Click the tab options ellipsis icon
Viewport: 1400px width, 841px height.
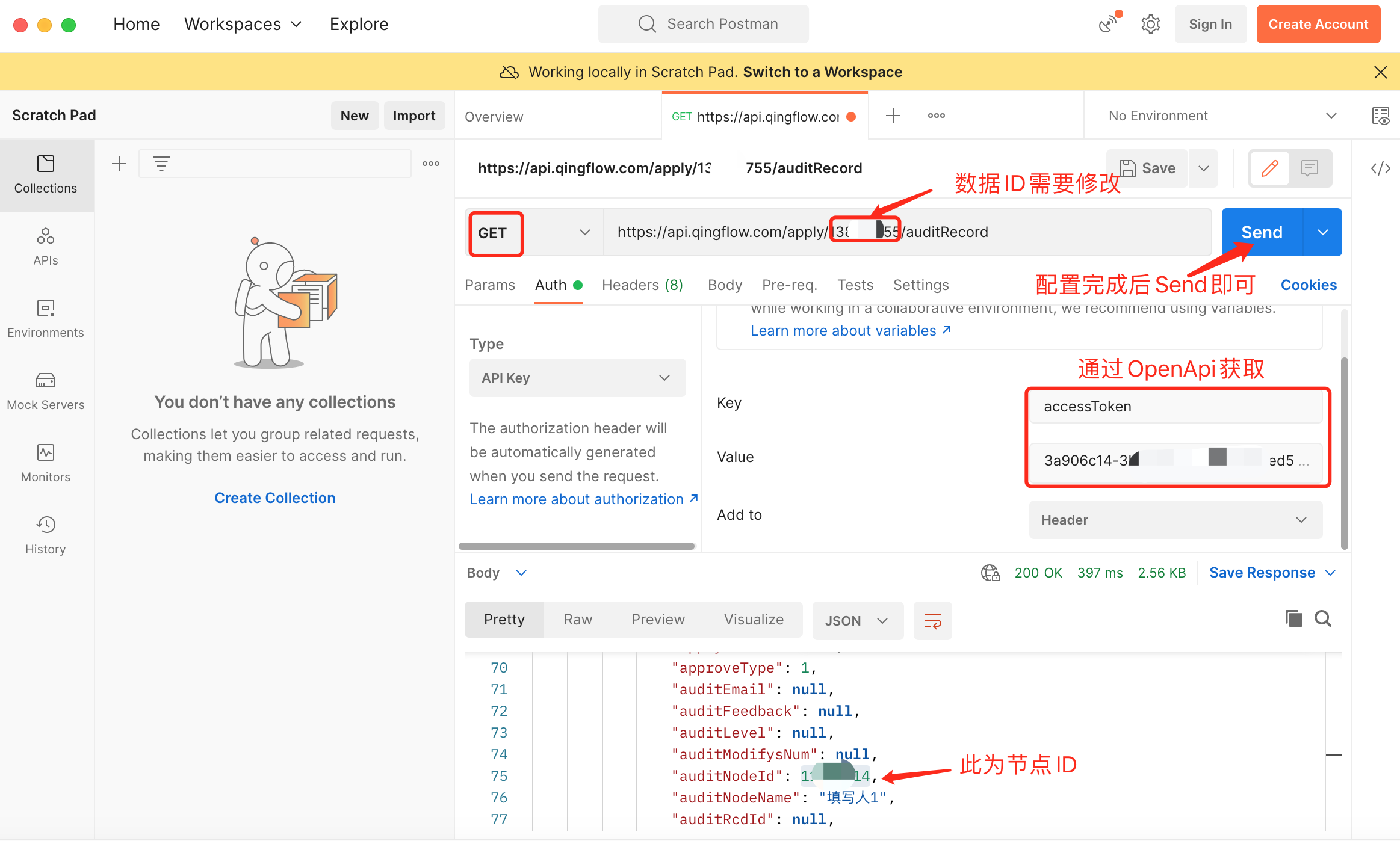(937, 116)
